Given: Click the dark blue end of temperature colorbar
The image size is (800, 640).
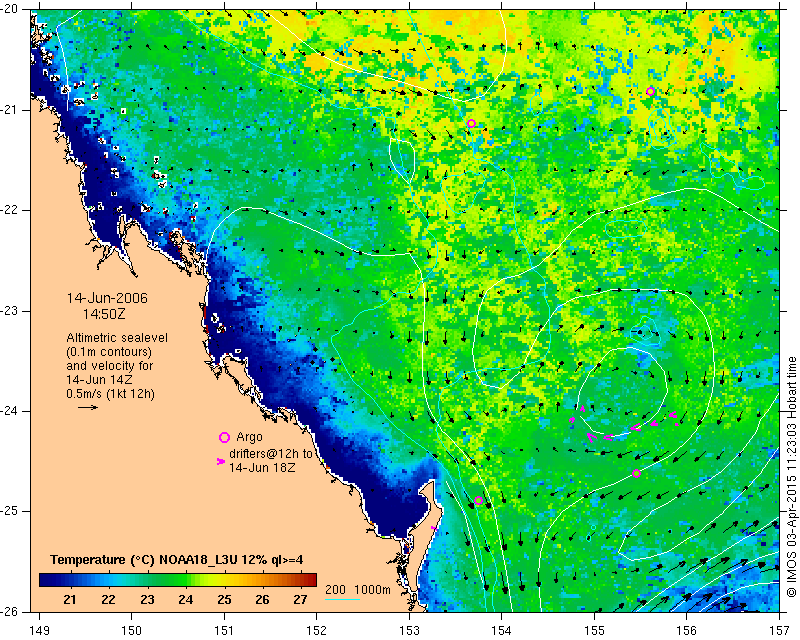Looking at the screenshot, I should click(x=46, y=580).
